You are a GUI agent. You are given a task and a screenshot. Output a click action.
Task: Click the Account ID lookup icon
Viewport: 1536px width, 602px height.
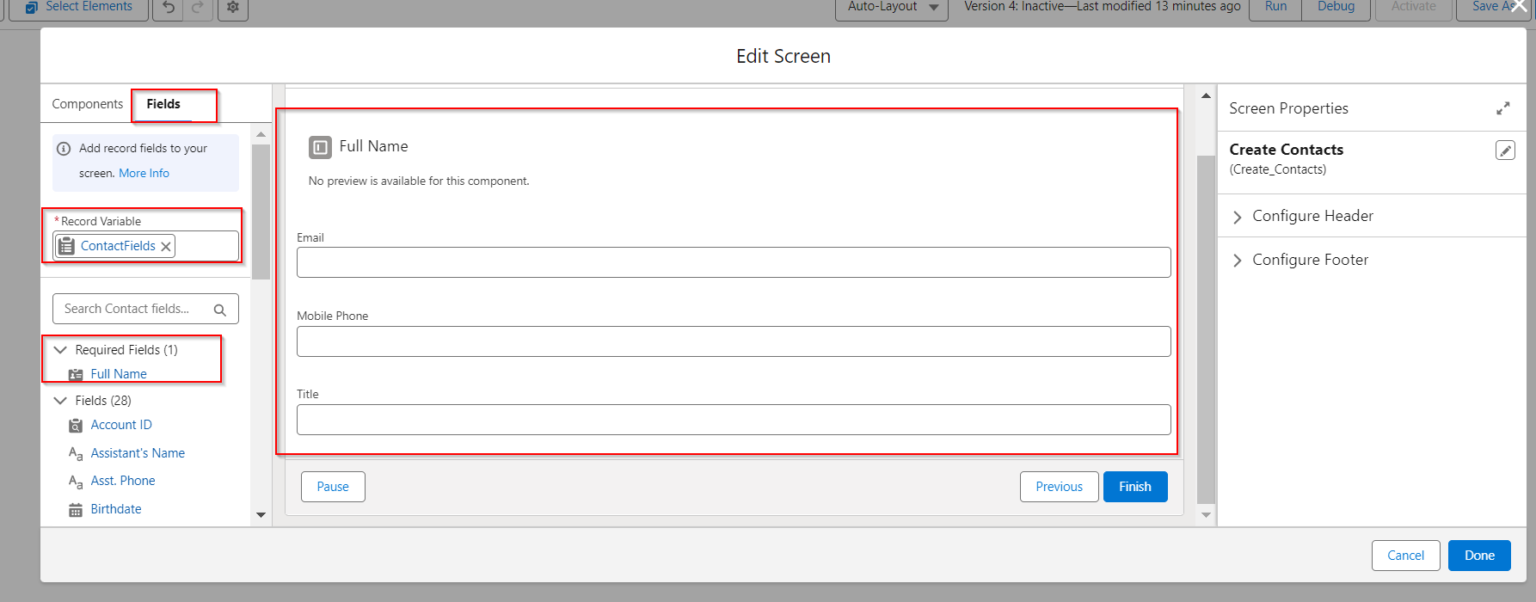[75, 425]
